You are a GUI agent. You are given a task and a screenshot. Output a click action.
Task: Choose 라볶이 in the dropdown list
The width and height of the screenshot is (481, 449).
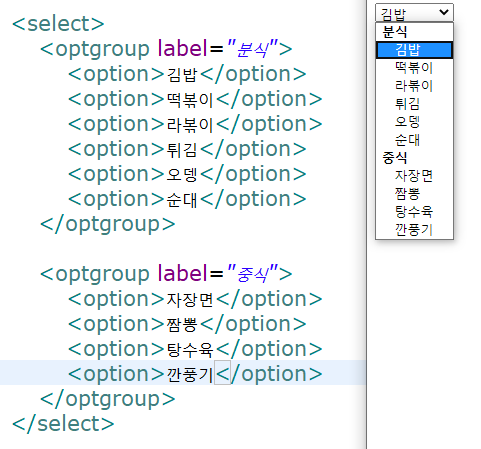(x=414, y=86)
